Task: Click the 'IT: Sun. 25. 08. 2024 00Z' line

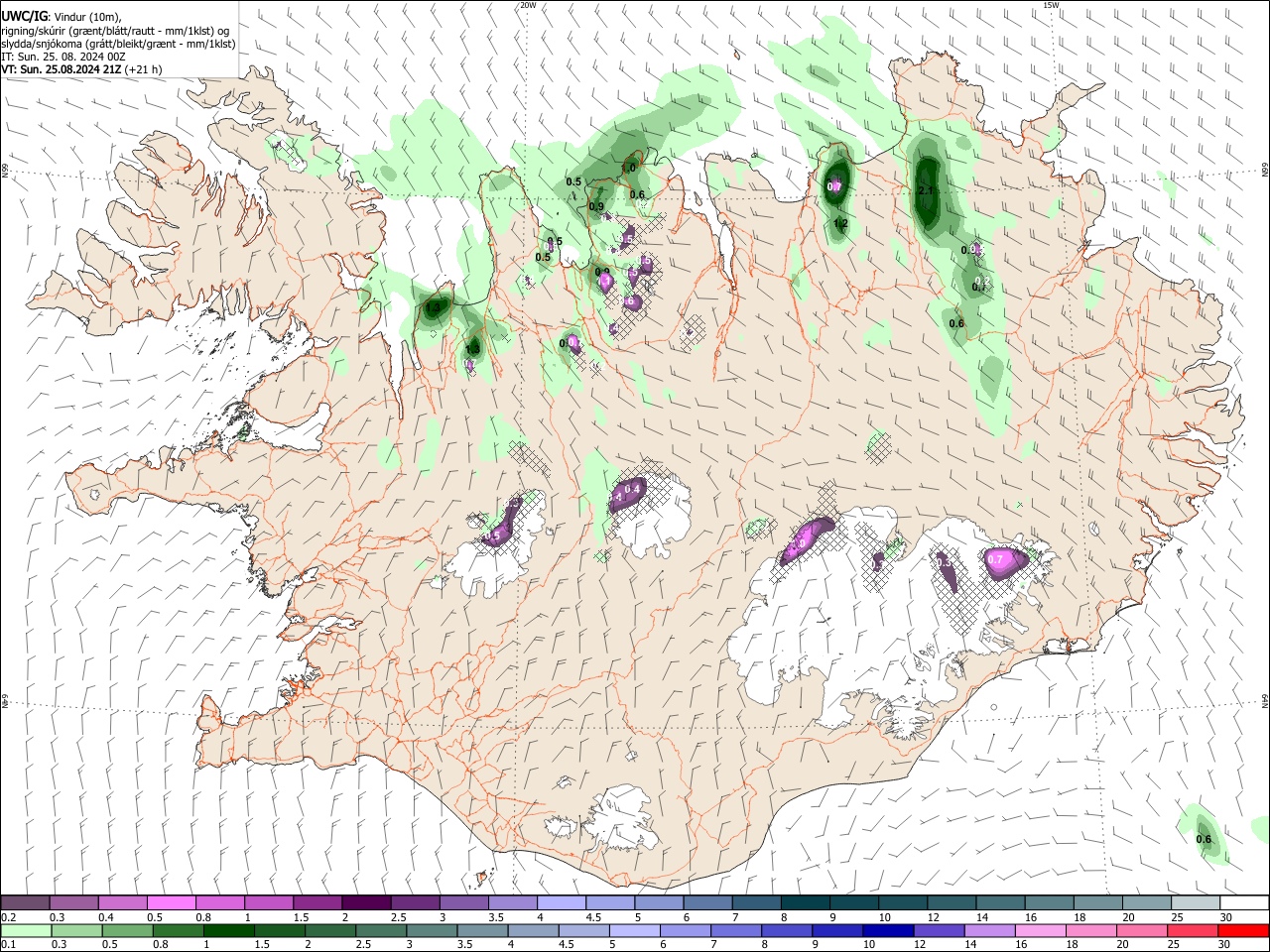Action: [63, 57]
